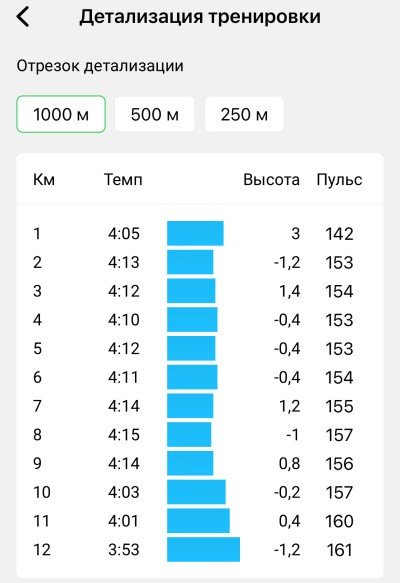Click pulse value 161 in row 12
This screenshot has width=400, height=583.
[x=339, y=550]
